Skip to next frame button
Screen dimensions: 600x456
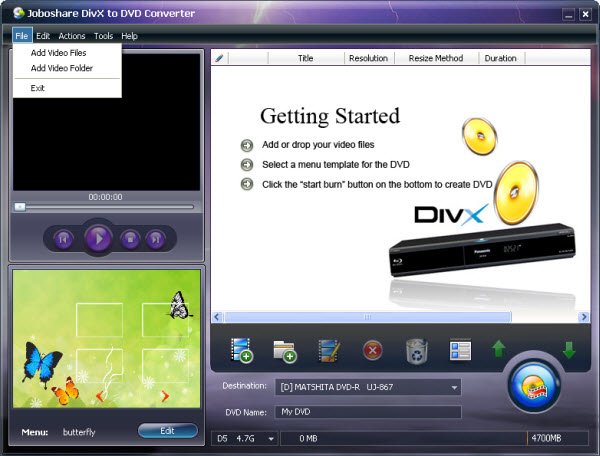click(156, 239)
